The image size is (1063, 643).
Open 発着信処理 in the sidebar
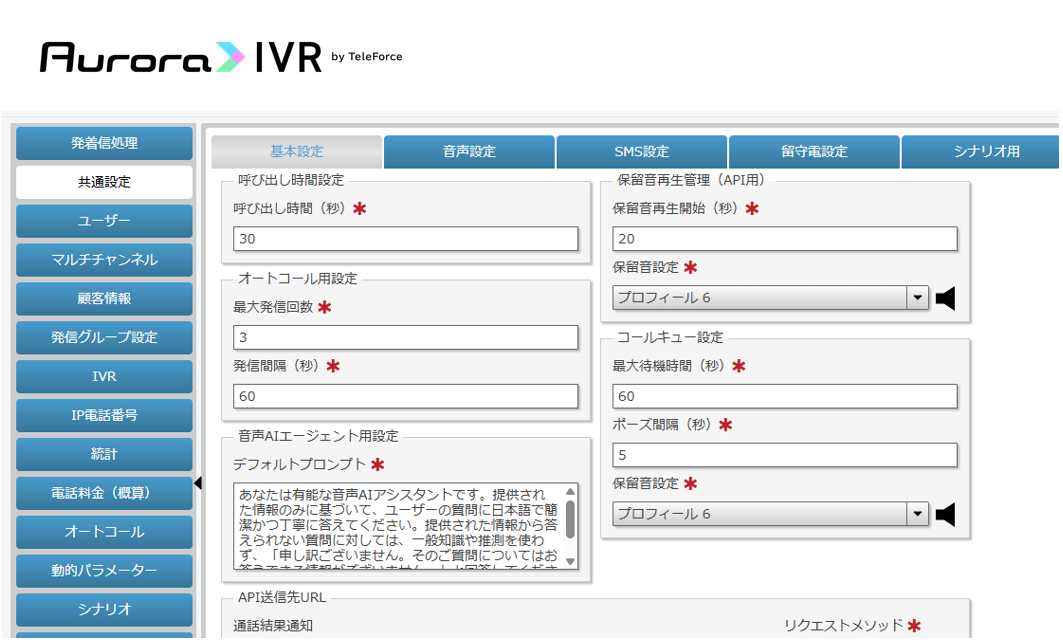click(104, 143)
